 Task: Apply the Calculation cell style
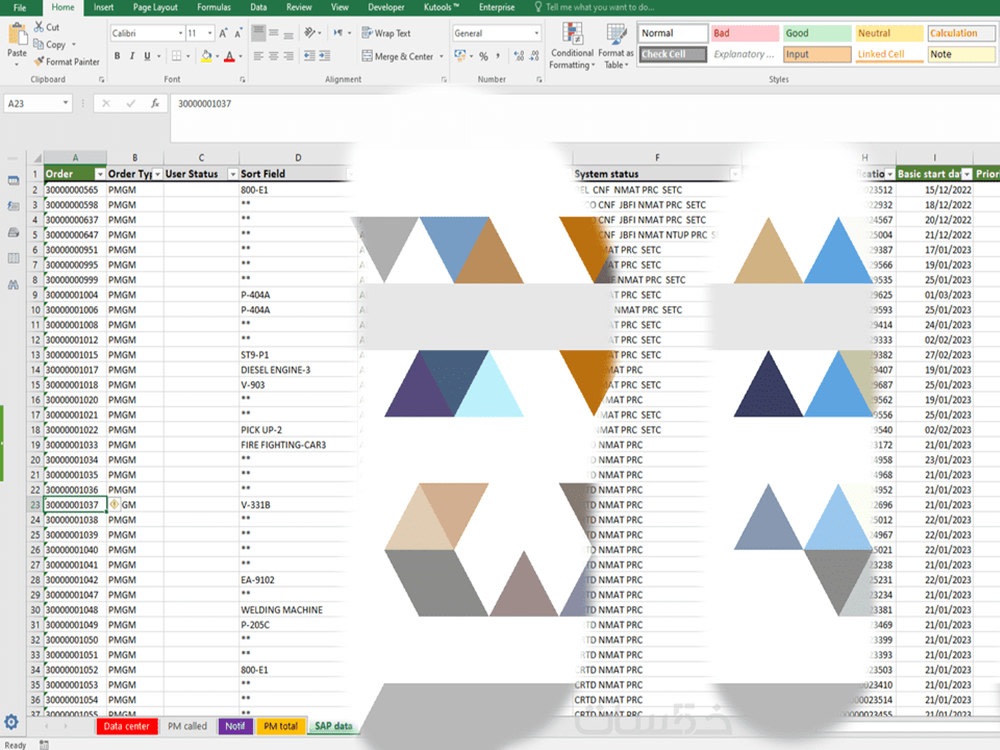click(x=961, y=33)
